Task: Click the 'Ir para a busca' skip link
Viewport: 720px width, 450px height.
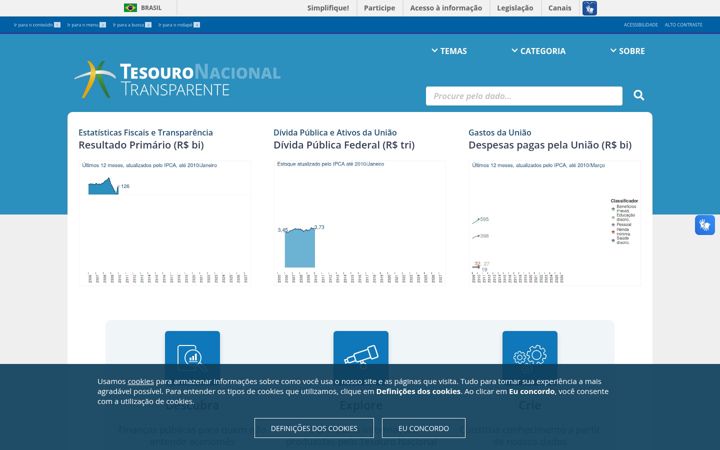Action: [132, 25]
